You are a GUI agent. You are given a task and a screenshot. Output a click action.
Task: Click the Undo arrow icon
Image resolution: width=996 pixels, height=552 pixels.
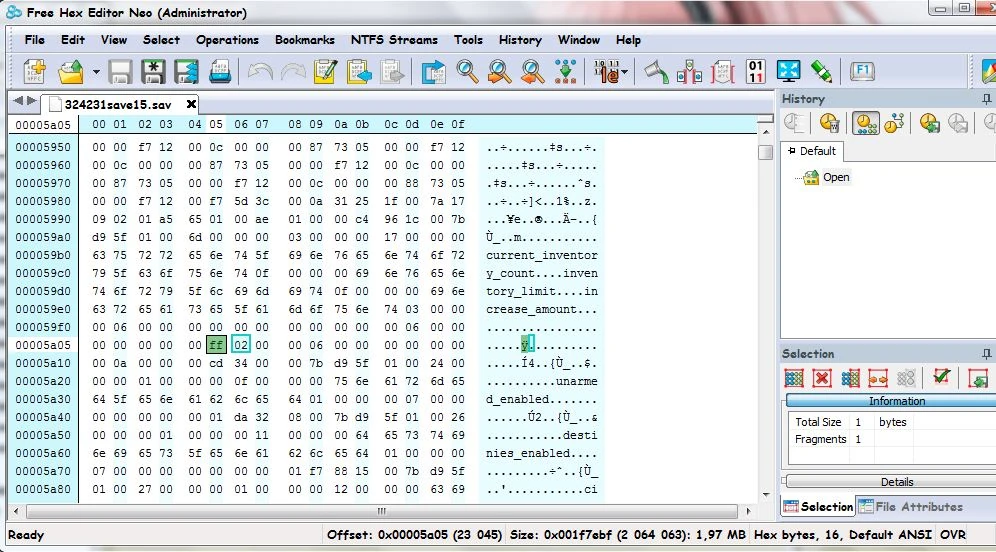tap(260, 72)
